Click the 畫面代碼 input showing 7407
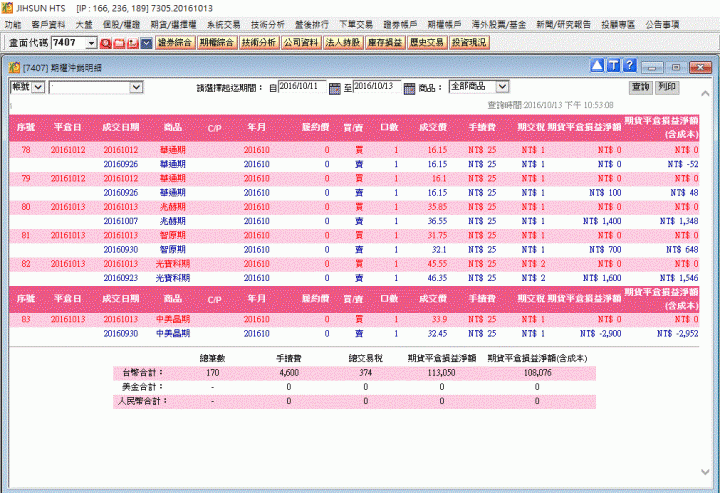This screenshot has height=493, width=720. [68, 43]
